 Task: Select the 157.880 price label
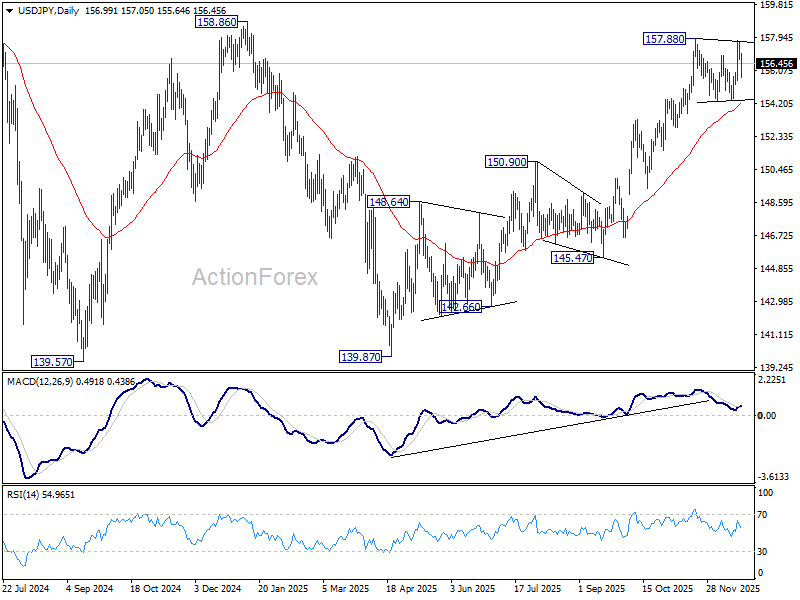pos(664,39)
